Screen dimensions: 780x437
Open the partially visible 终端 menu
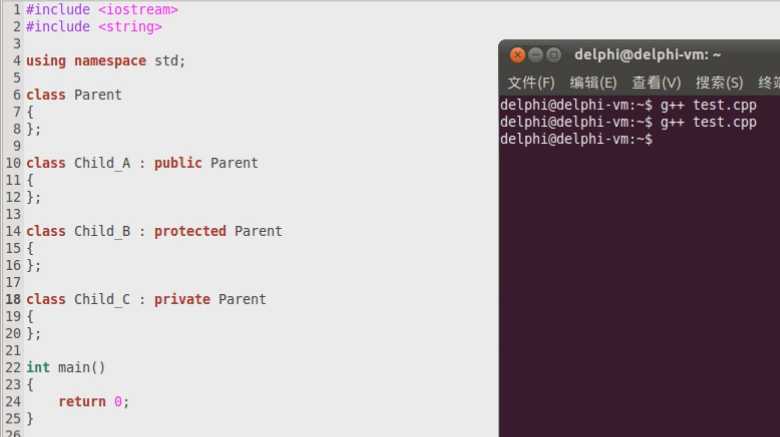[x=769, y=82]
